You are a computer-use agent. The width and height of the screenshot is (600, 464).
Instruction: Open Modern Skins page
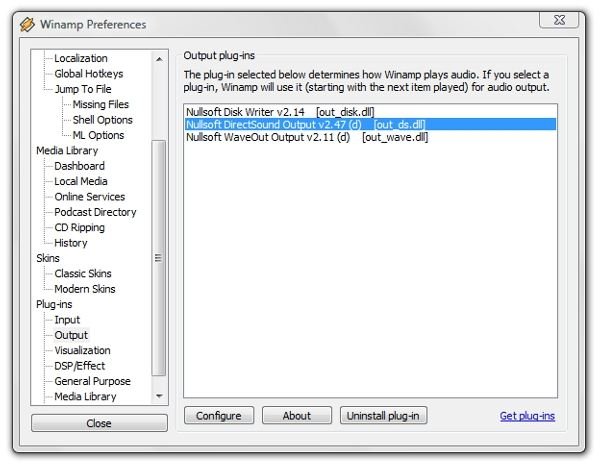click(85, 289)
